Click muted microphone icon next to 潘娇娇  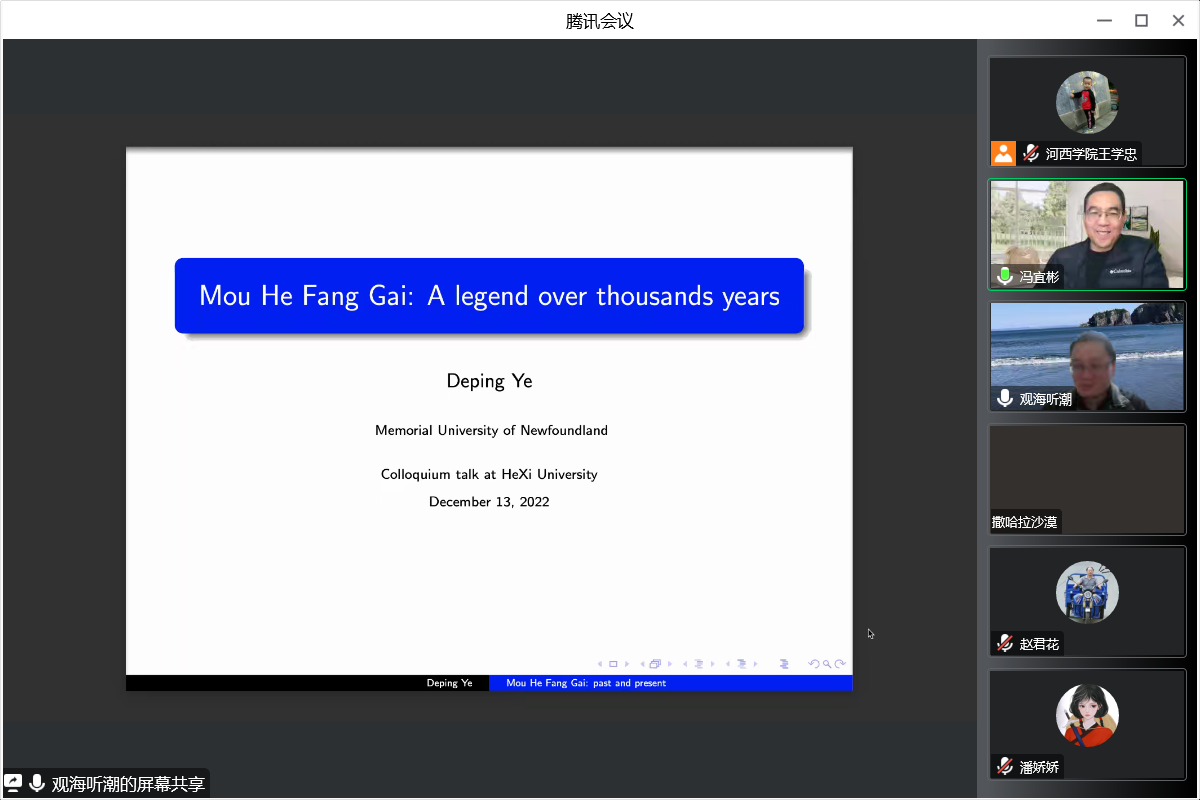1005,767
